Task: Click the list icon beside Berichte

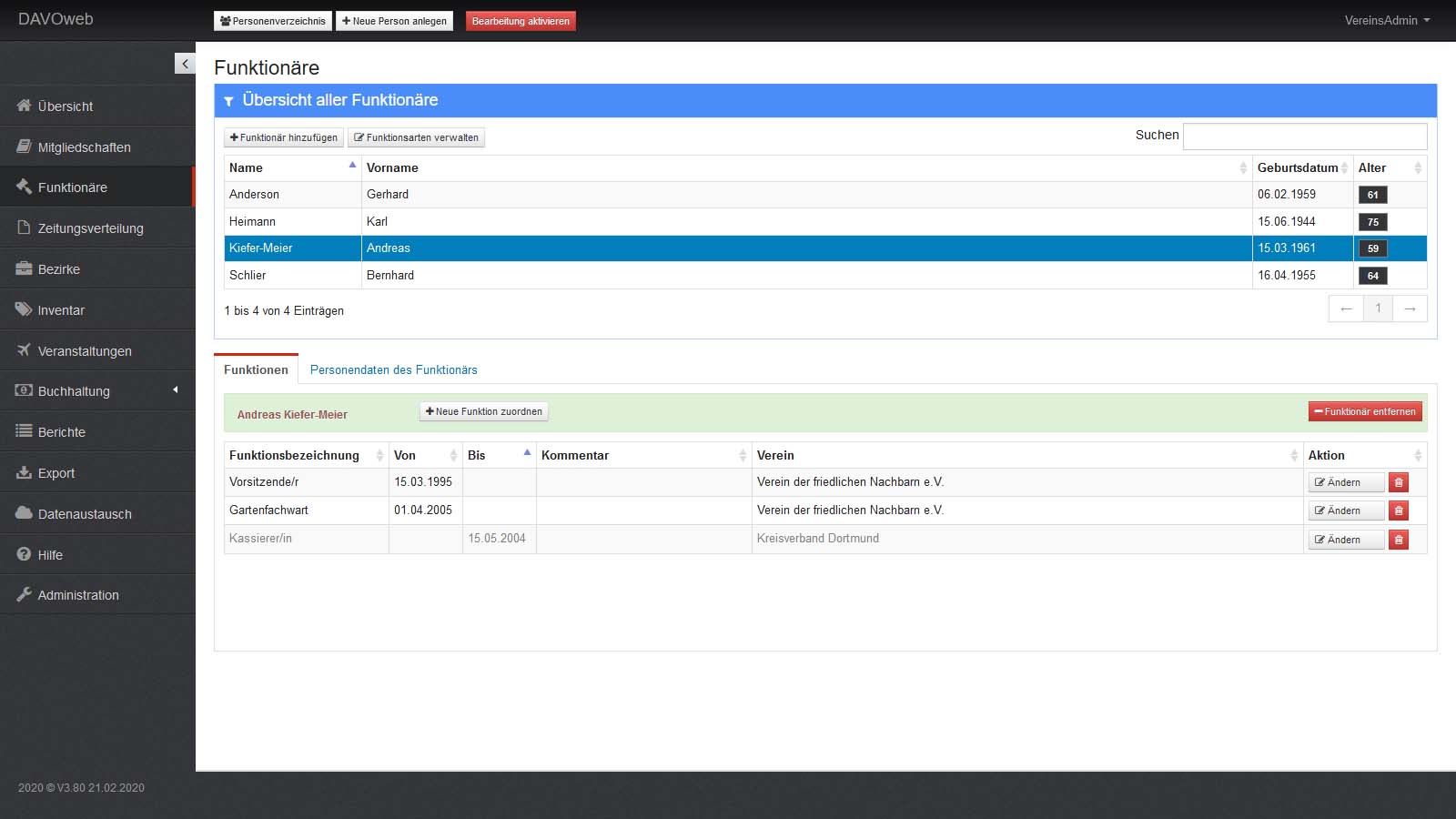Action: (x=25, y=431)
